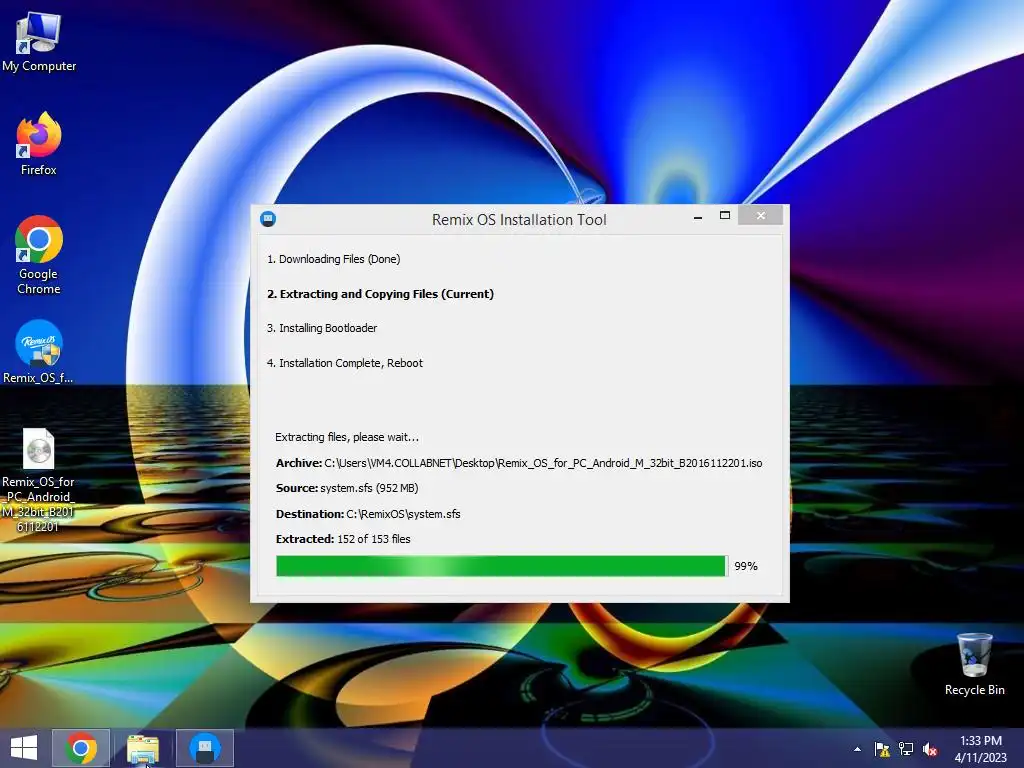Click the Remix OS Installation Tool title icon

click(x=268, y=219)
